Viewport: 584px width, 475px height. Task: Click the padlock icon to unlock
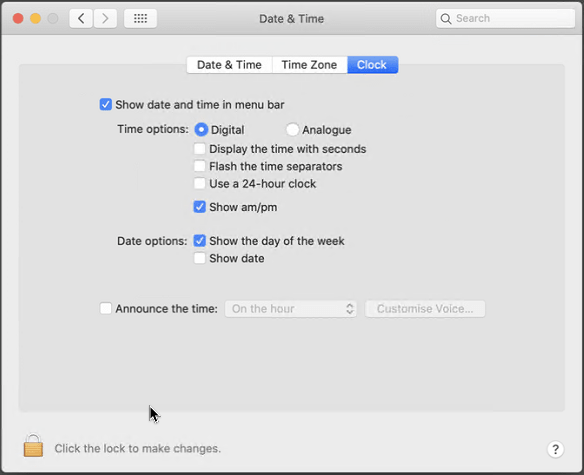33,445
